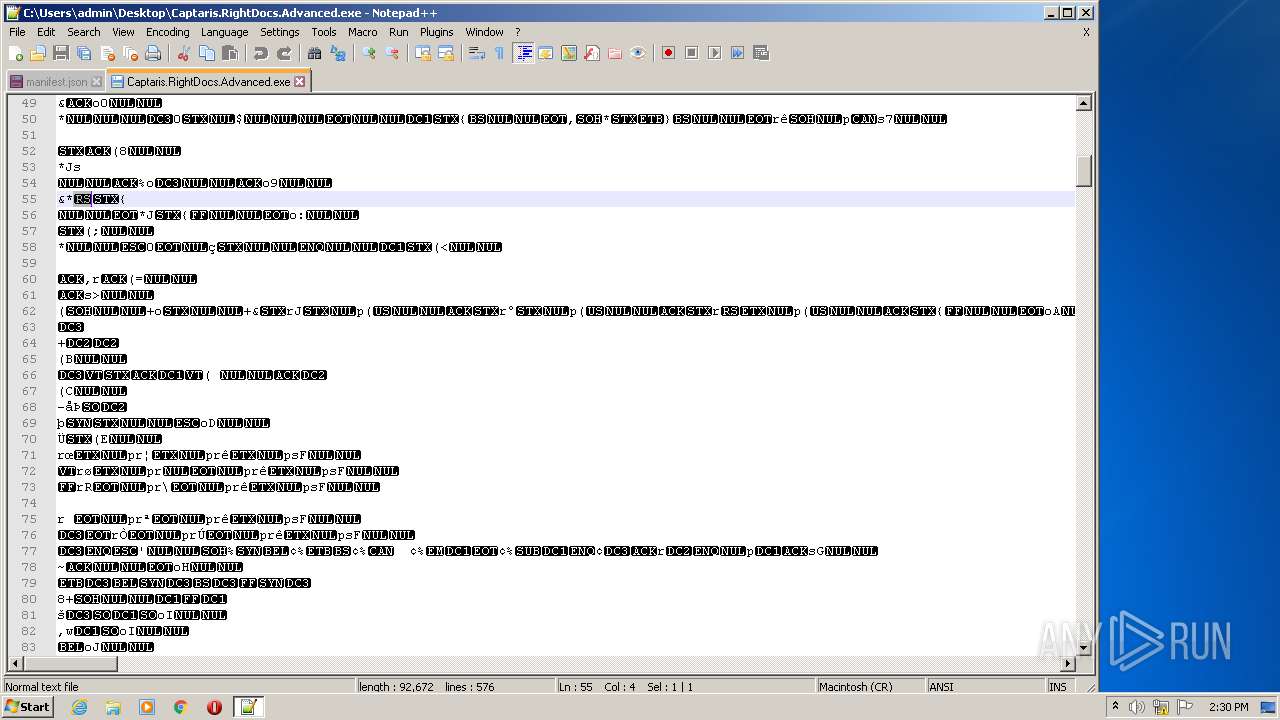Cut selection with scissors icon
Screen dimensions: 1280x720
point(183,53)
